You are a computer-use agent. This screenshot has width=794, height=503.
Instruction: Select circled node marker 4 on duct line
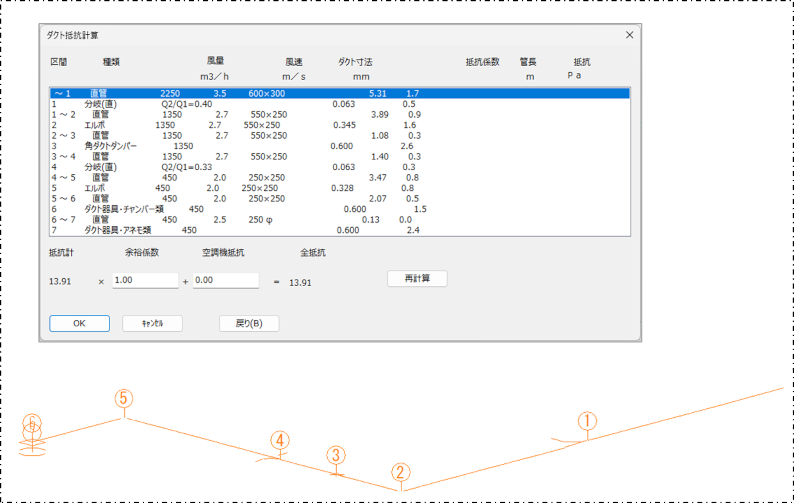coord(280,440)
